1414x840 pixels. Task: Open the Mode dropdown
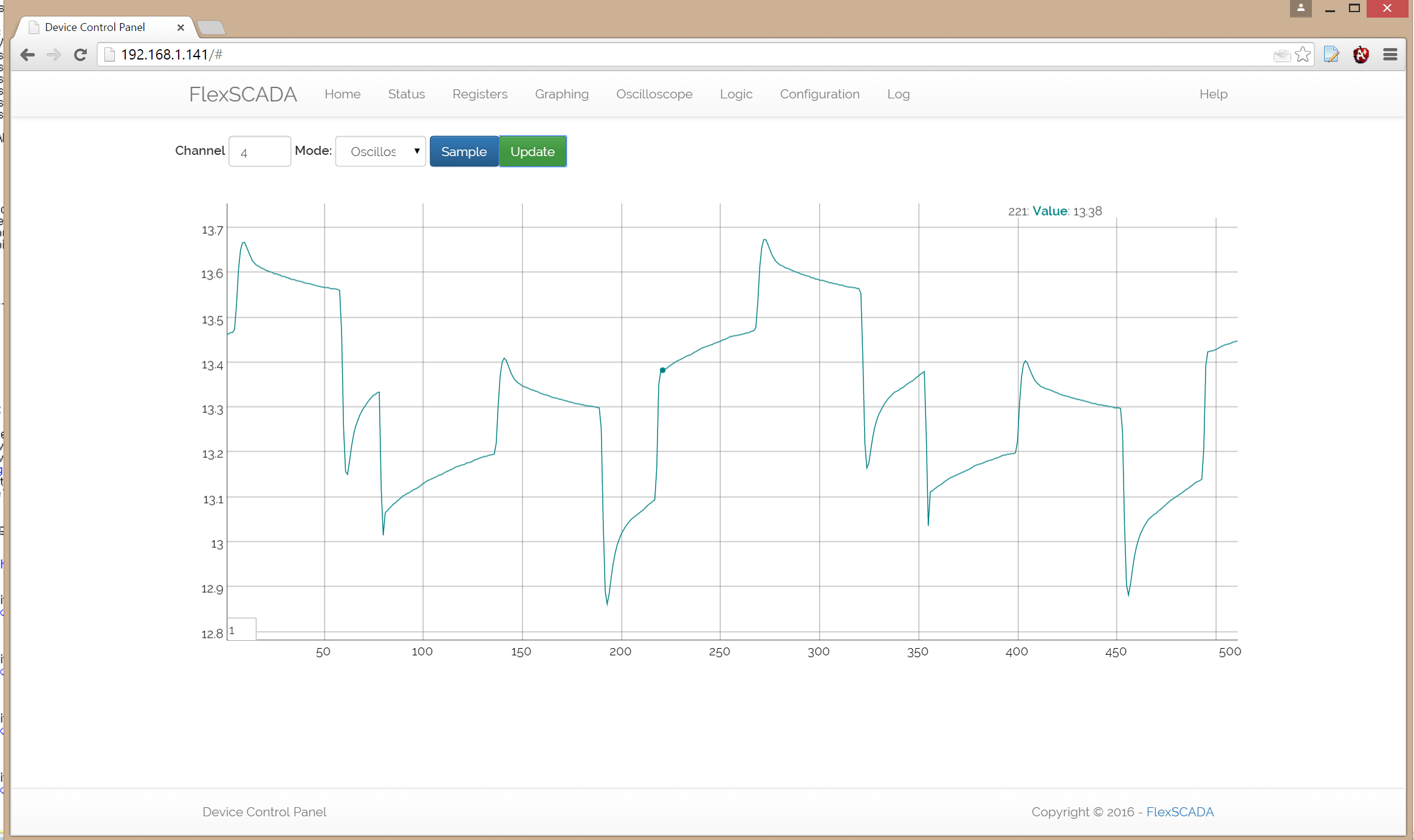(380, 151)
